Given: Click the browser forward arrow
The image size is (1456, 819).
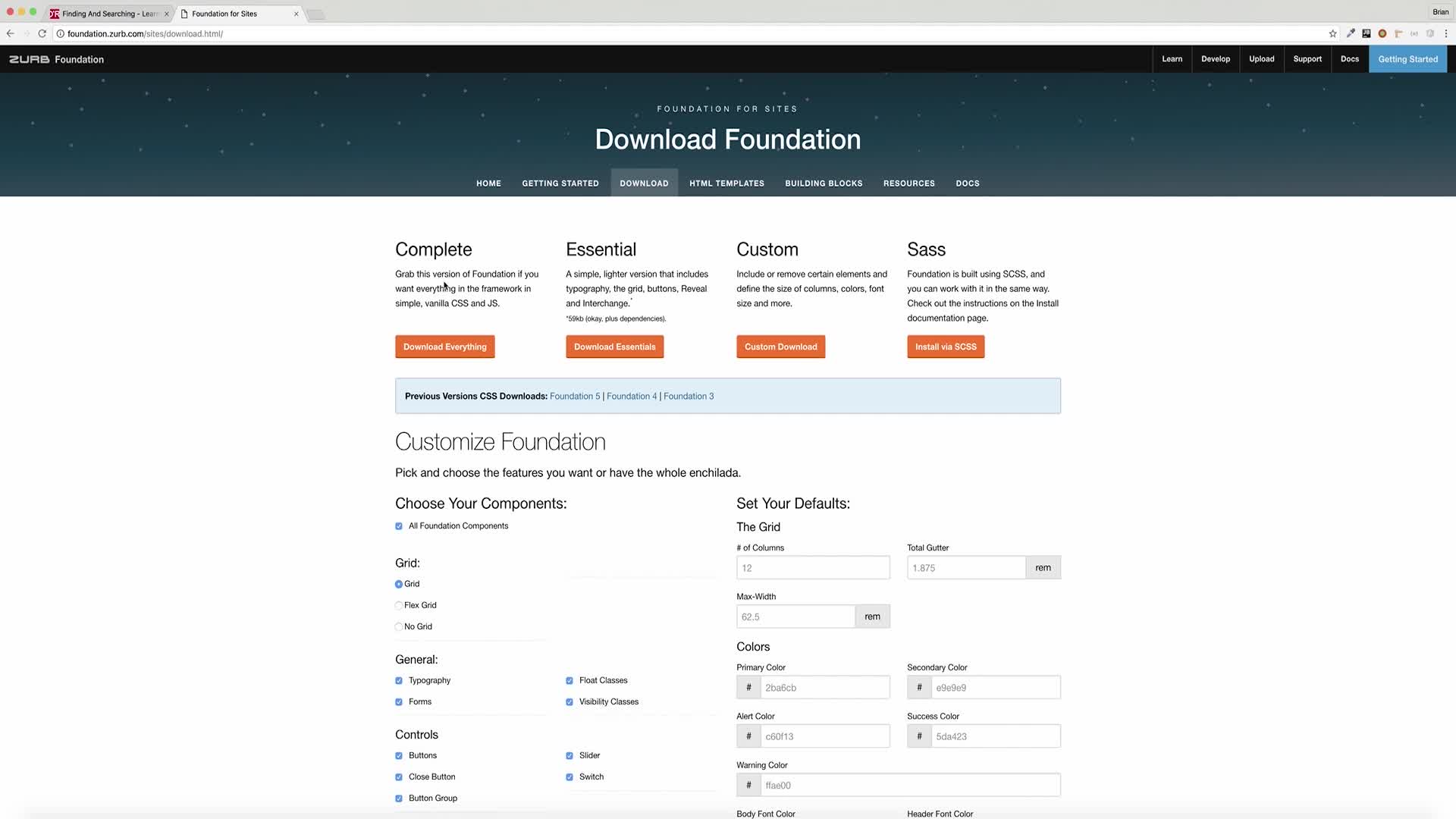Looking at the screenshot, I should 27,33.
